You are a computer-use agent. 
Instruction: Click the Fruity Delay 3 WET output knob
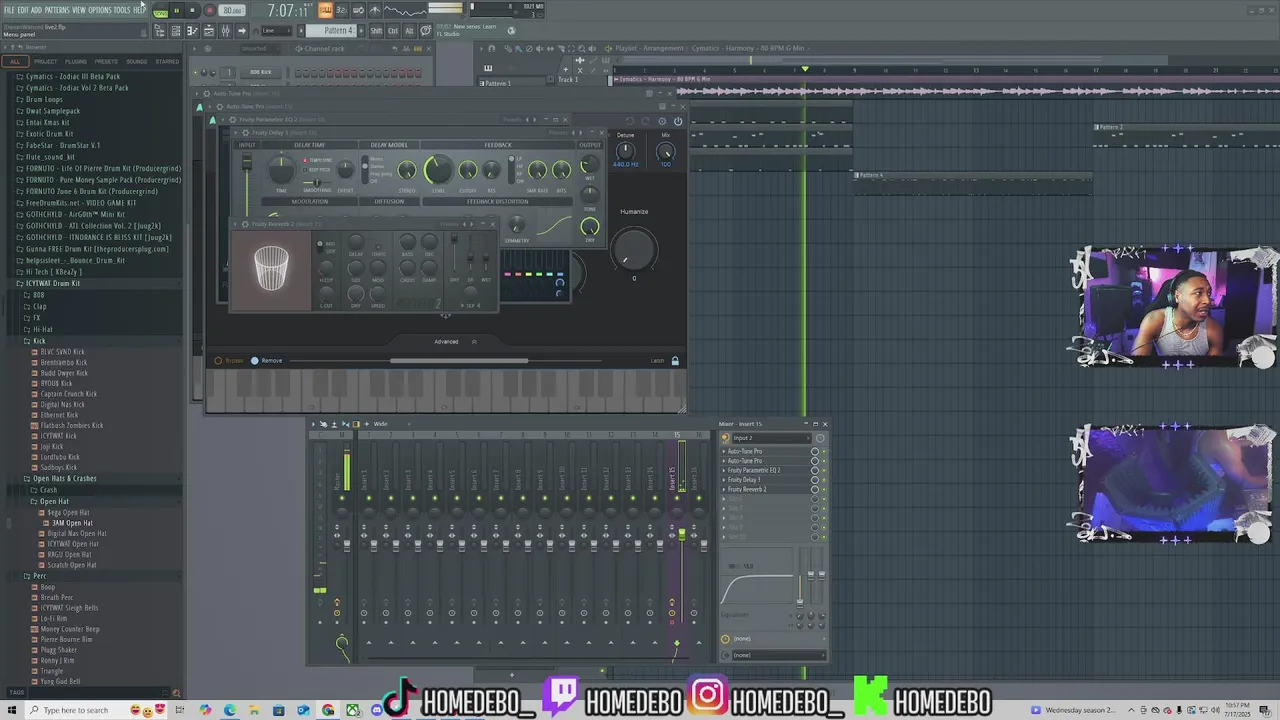[589, 165]
